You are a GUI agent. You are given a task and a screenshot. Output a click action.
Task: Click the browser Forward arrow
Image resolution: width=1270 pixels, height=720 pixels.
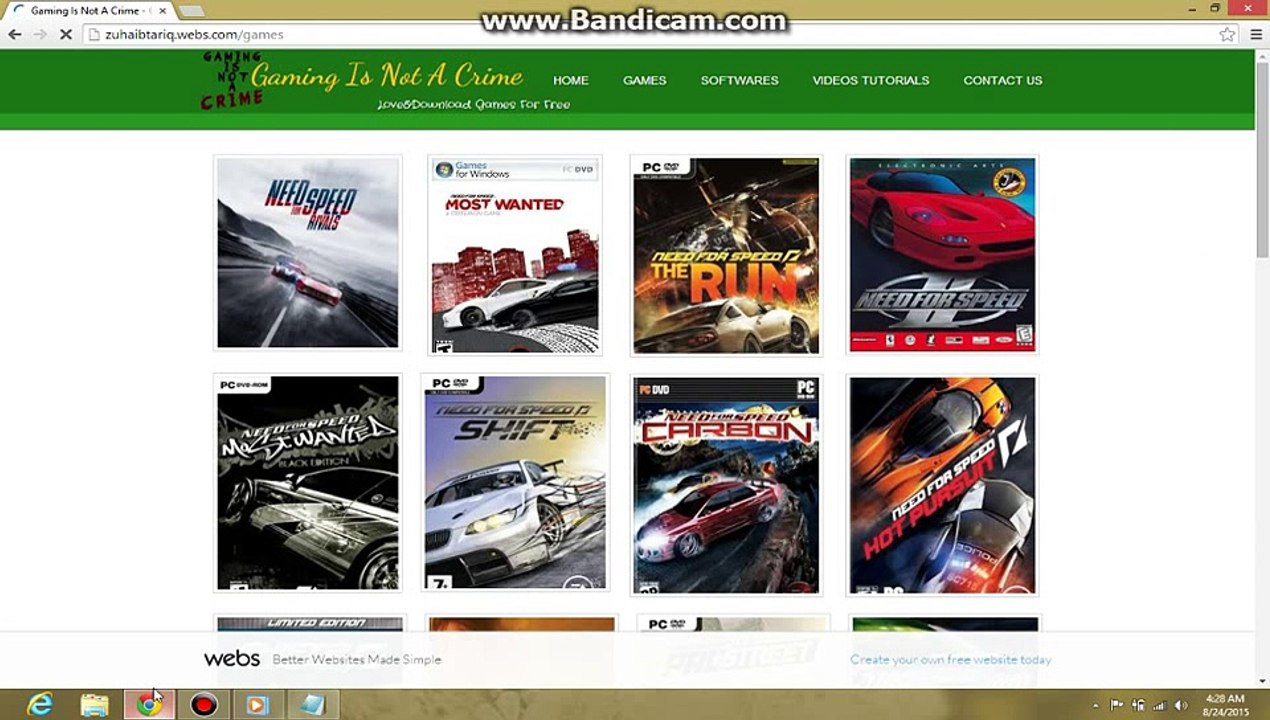[41, 34]
